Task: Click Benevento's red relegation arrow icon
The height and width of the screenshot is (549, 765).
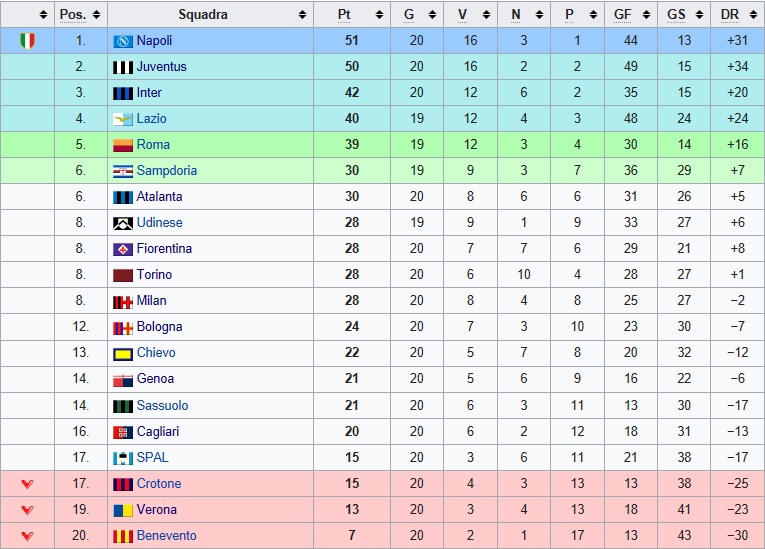Action: [x=28, y=536]
